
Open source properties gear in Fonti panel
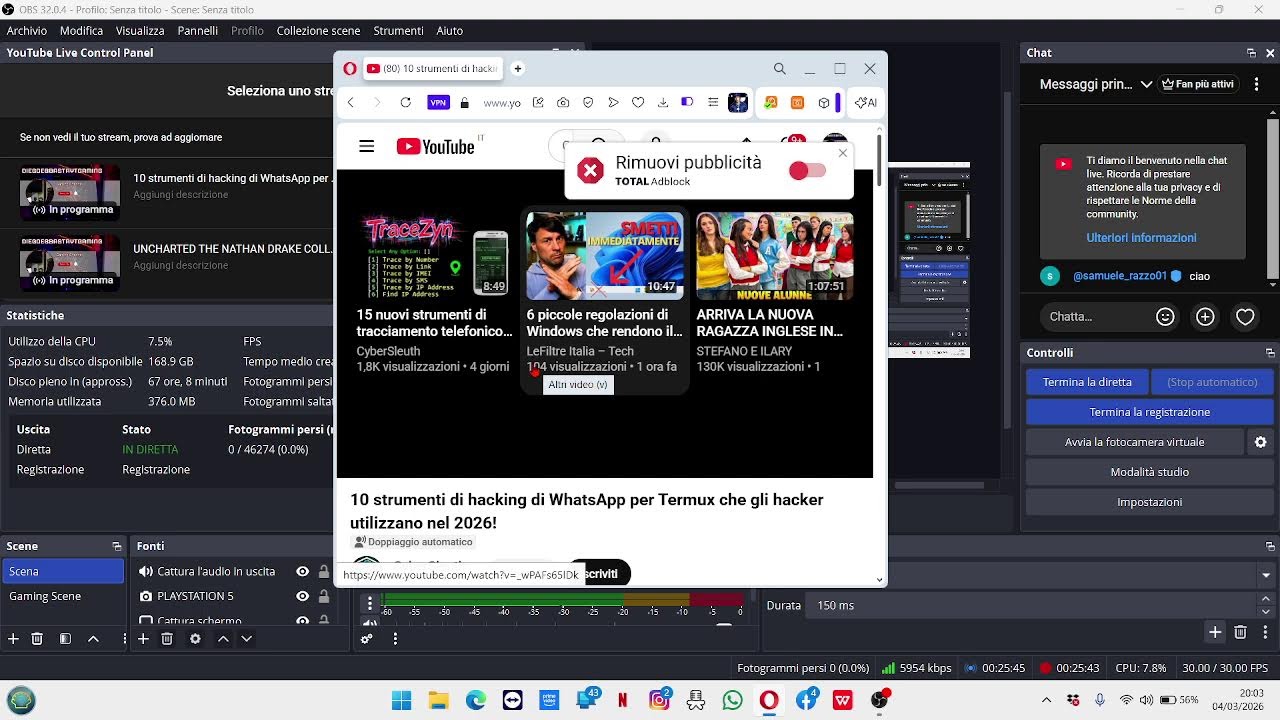pyautogui.click(x=195, y=638)
